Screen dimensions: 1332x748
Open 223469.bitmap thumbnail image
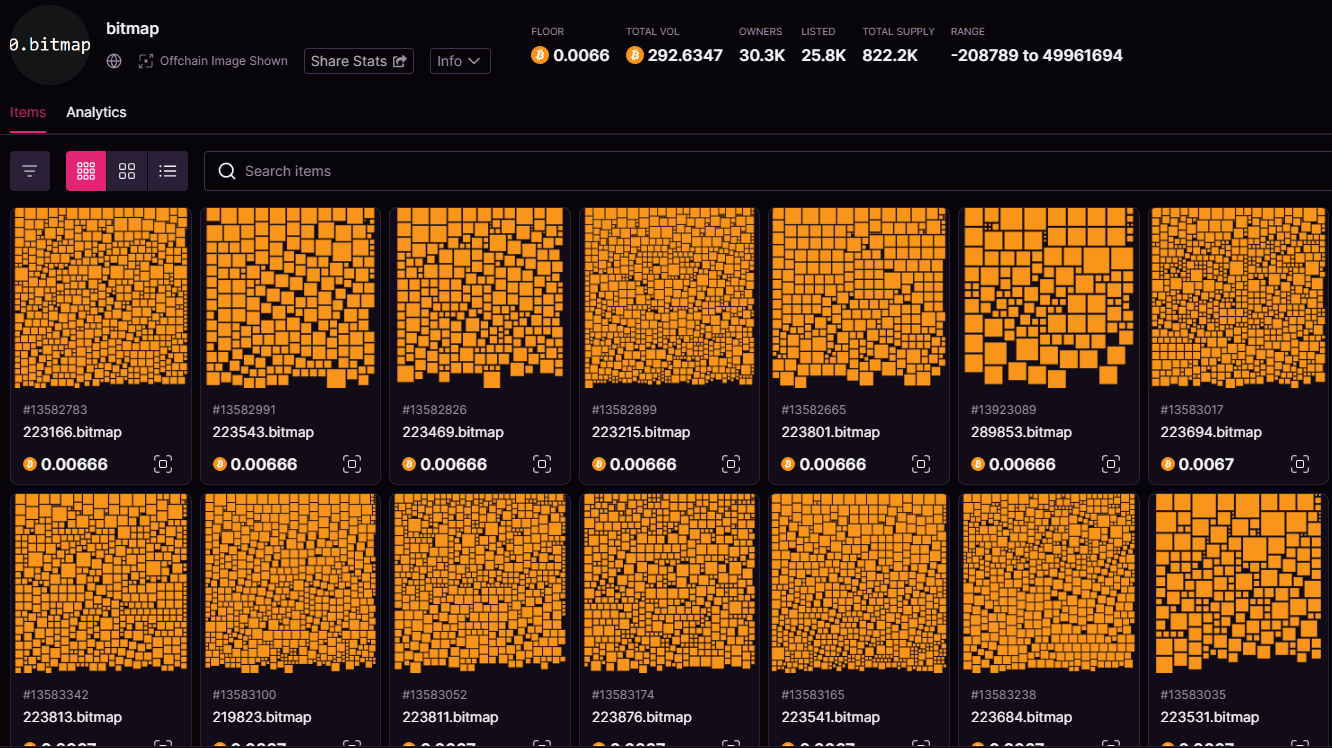click(x=480, y=298)
